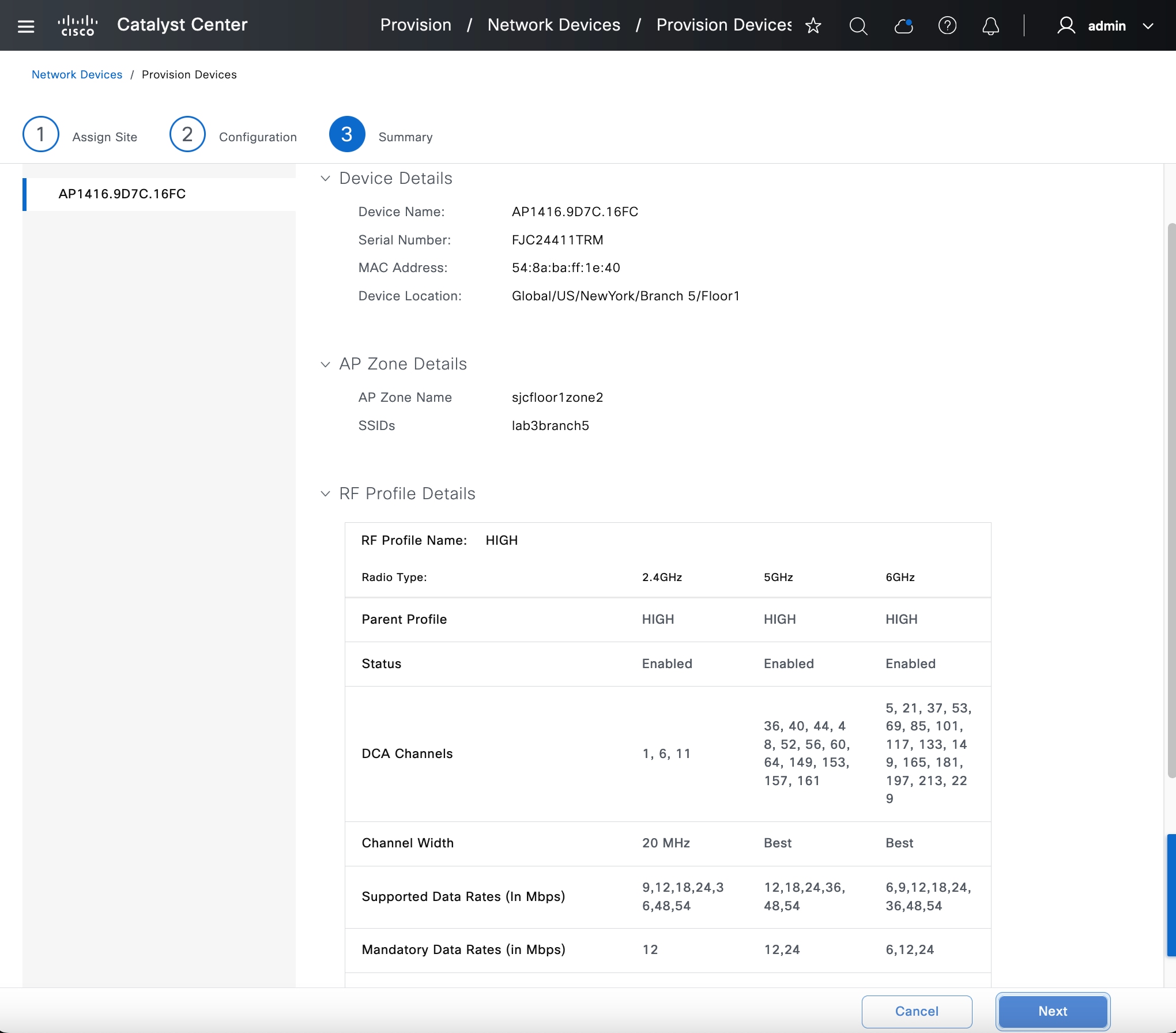
Task: Open the global search icon
Action: [858, 26]
